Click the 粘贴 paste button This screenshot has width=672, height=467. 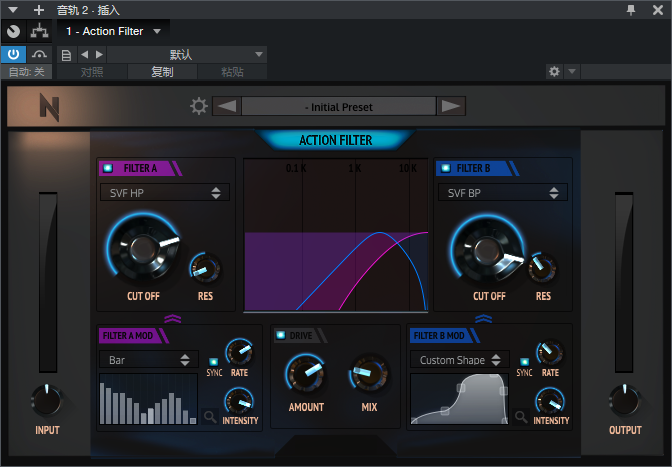click(x=232, y=72)
